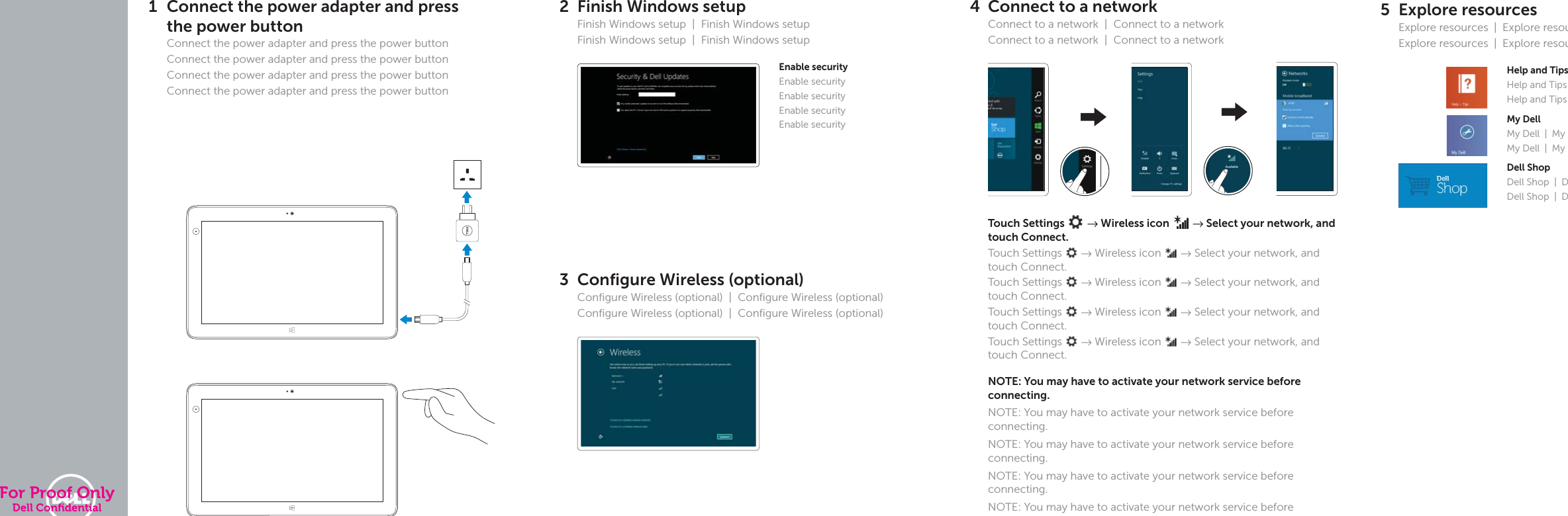Click the signal icon after bold Wireless icon
Viewport: 1568px width, 516px height.
click(x=1181, y=222)
